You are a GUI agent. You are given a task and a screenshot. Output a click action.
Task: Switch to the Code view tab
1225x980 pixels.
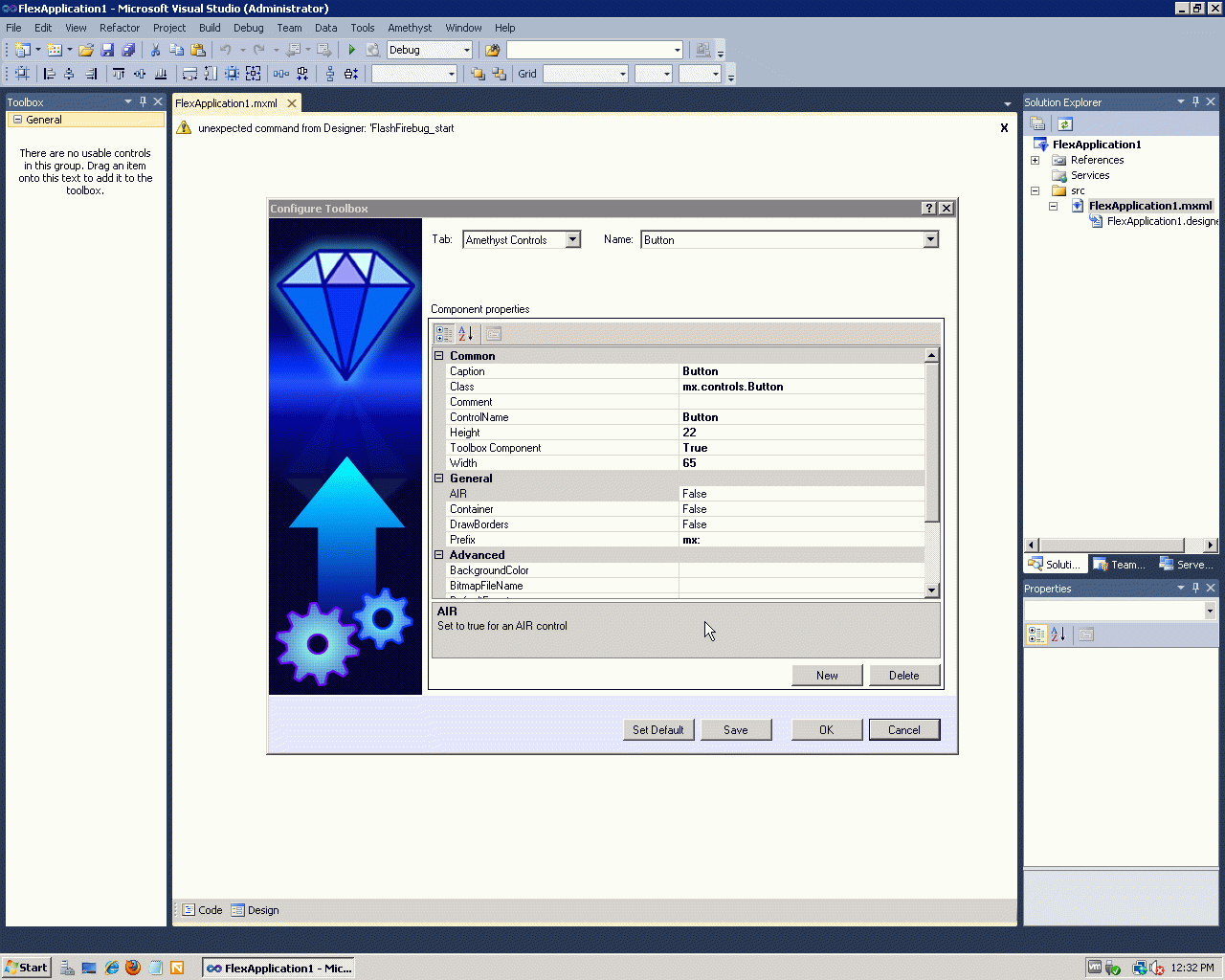203,910
